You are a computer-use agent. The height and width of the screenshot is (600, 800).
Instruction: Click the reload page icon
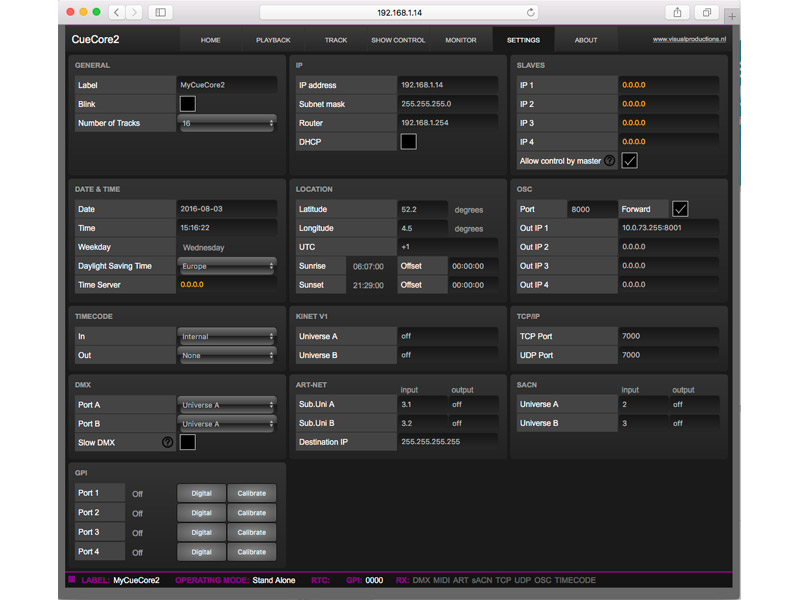point(531,12)
